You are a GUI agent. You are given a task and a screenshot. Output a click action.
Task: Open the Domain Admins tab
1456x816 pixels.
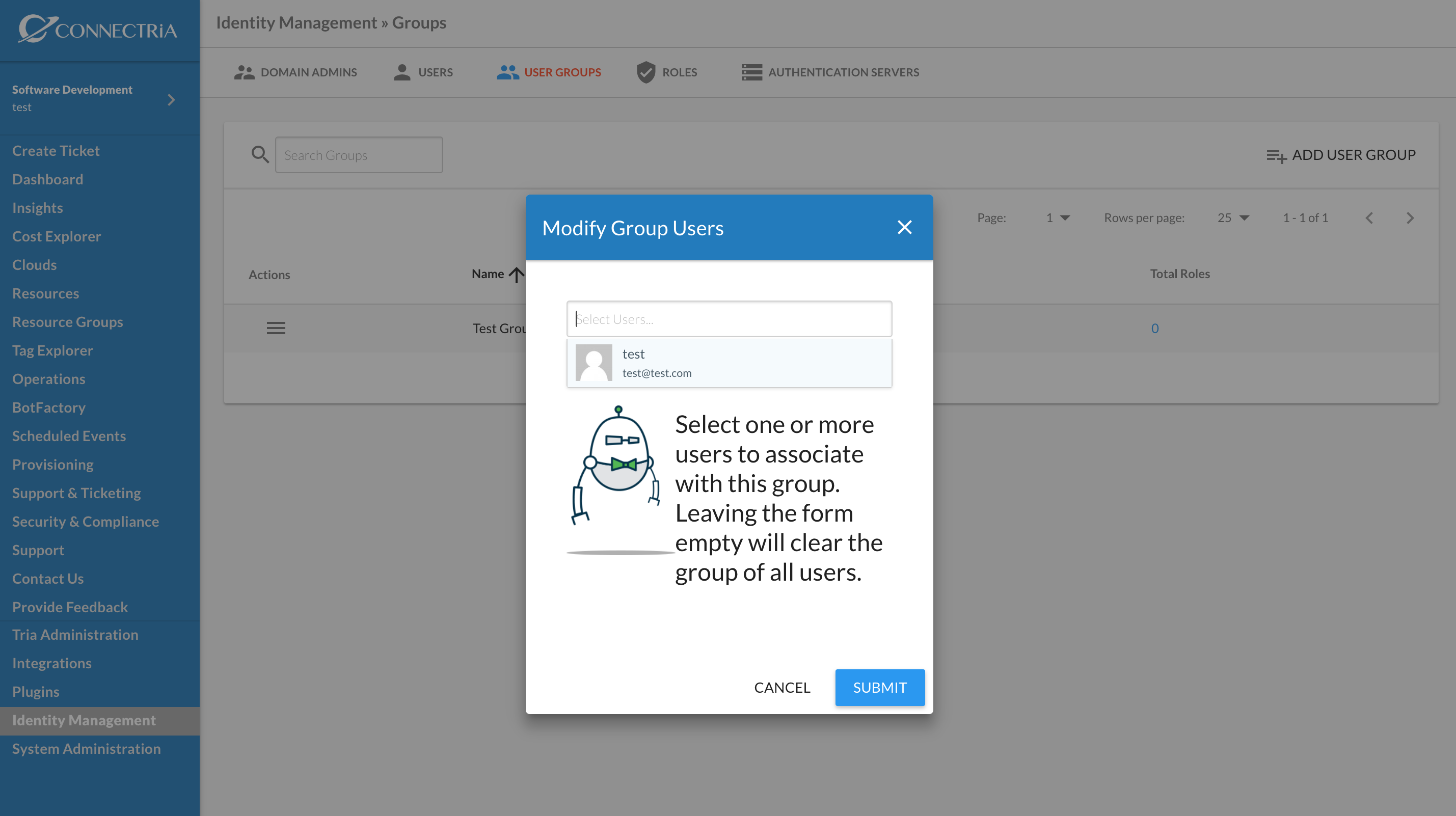(x=295, y=72)
